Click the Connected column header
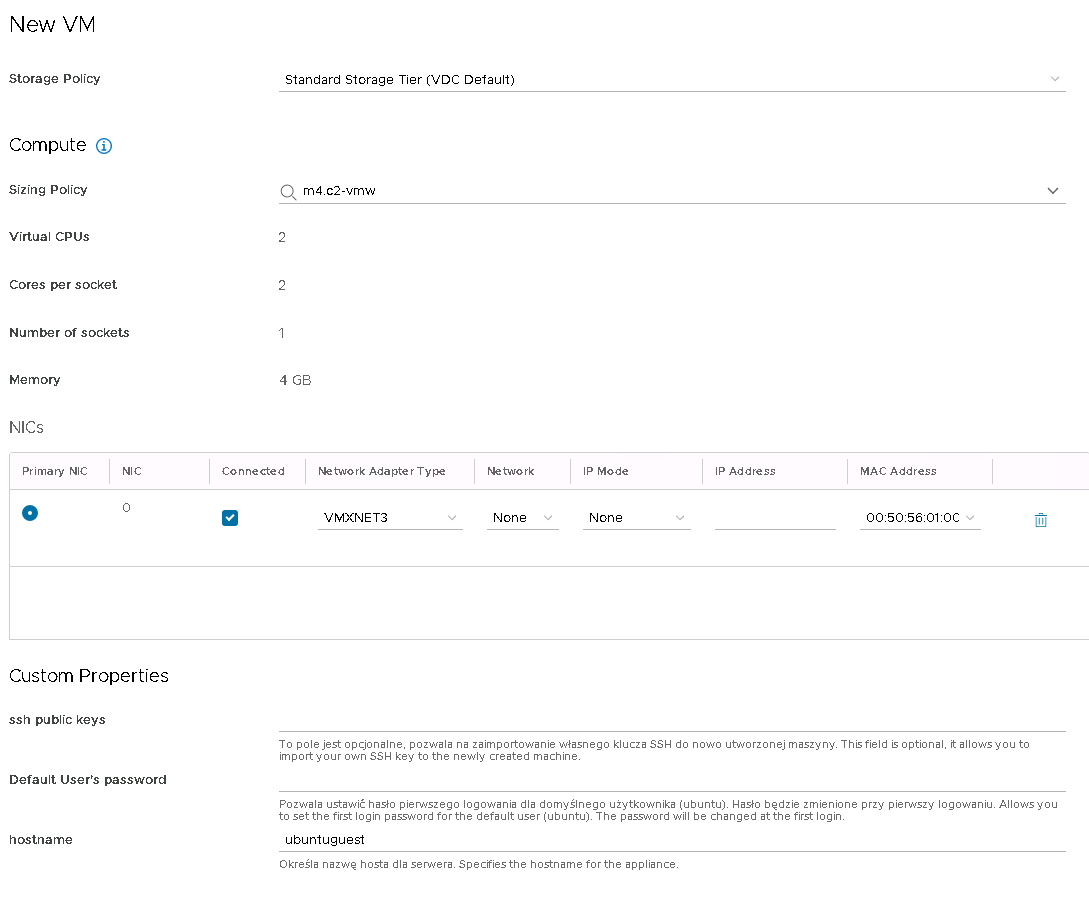 [x=253, y=471]
